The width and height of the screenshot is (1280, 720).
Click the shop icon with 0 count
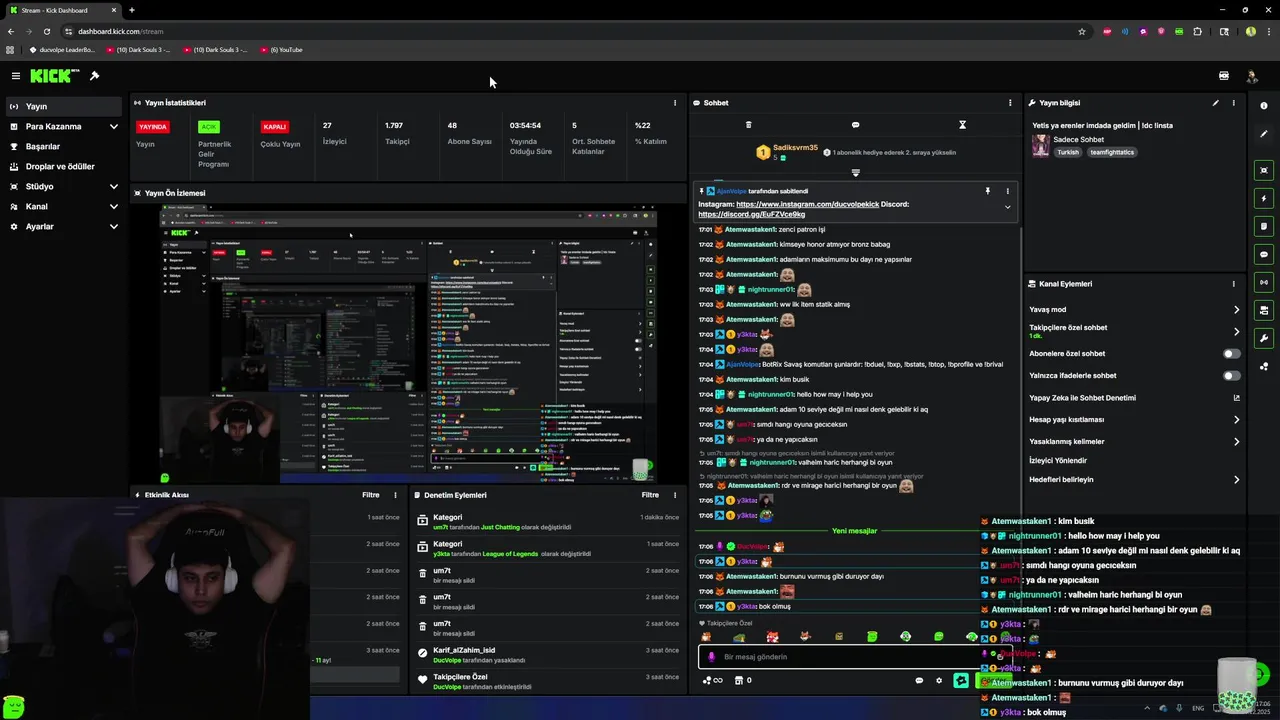point(743,681)
